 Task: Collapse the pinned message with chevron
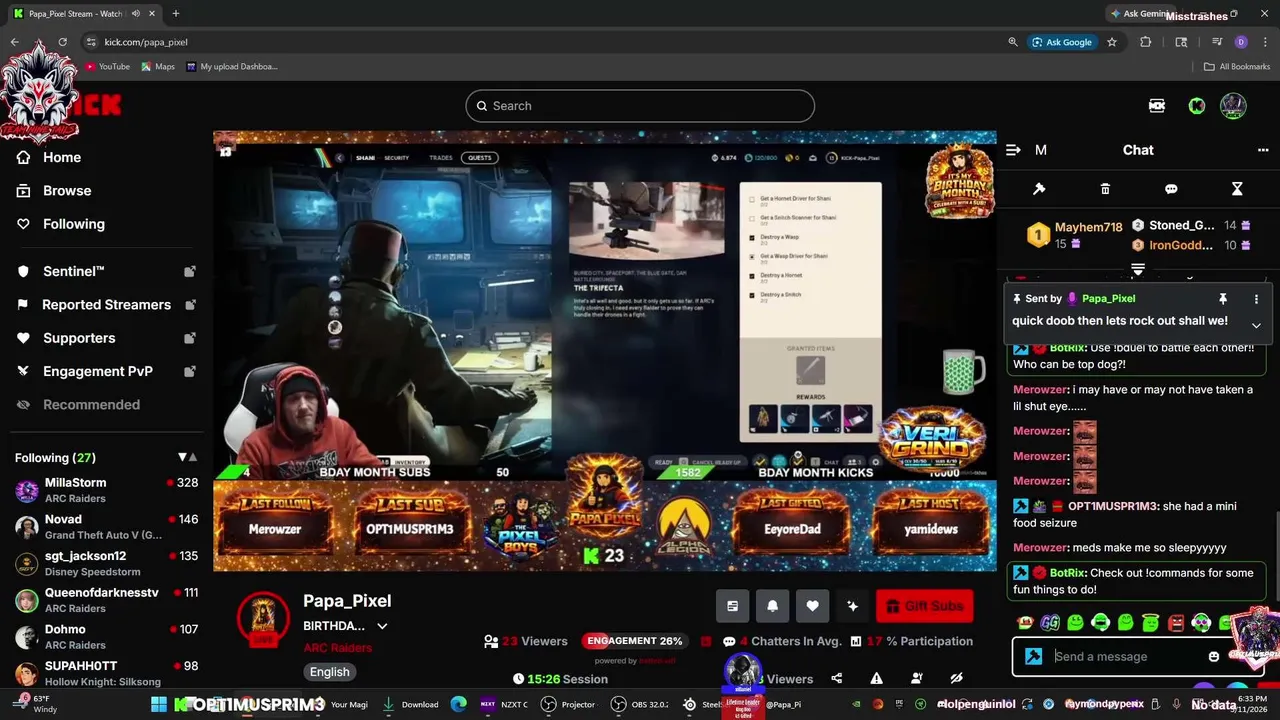coord(1256,325)
